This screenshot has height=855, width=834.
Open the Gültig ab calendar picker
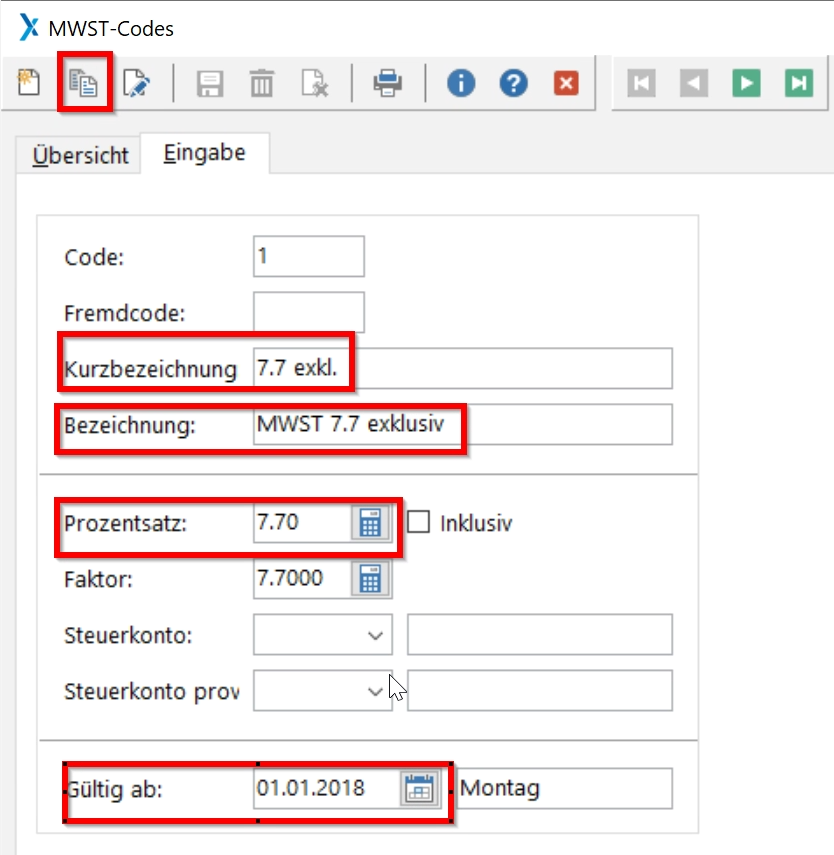click(x=420, y=788)
